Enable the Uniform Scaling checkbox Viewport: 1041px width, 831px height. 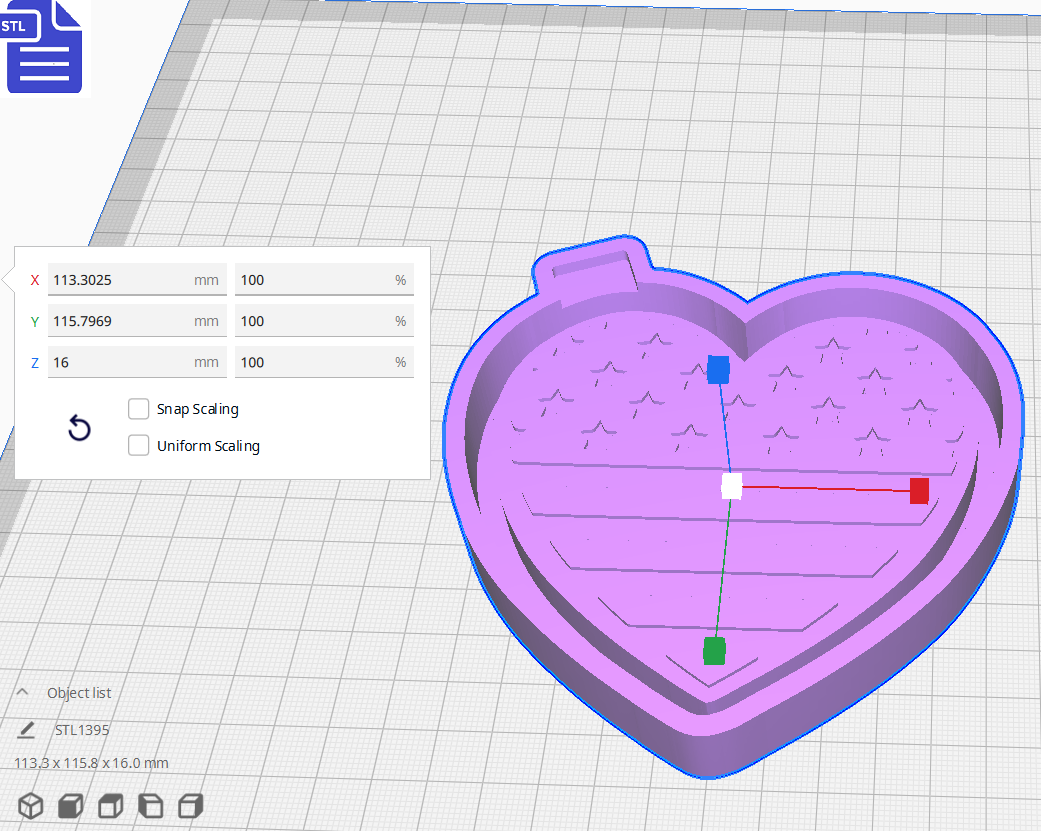point(139,446)
